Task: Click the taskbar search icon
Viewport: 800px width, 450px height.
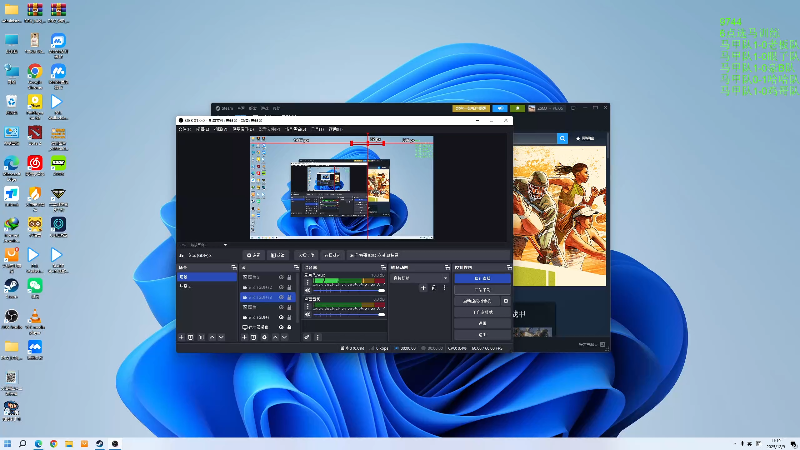Action: 22,444
